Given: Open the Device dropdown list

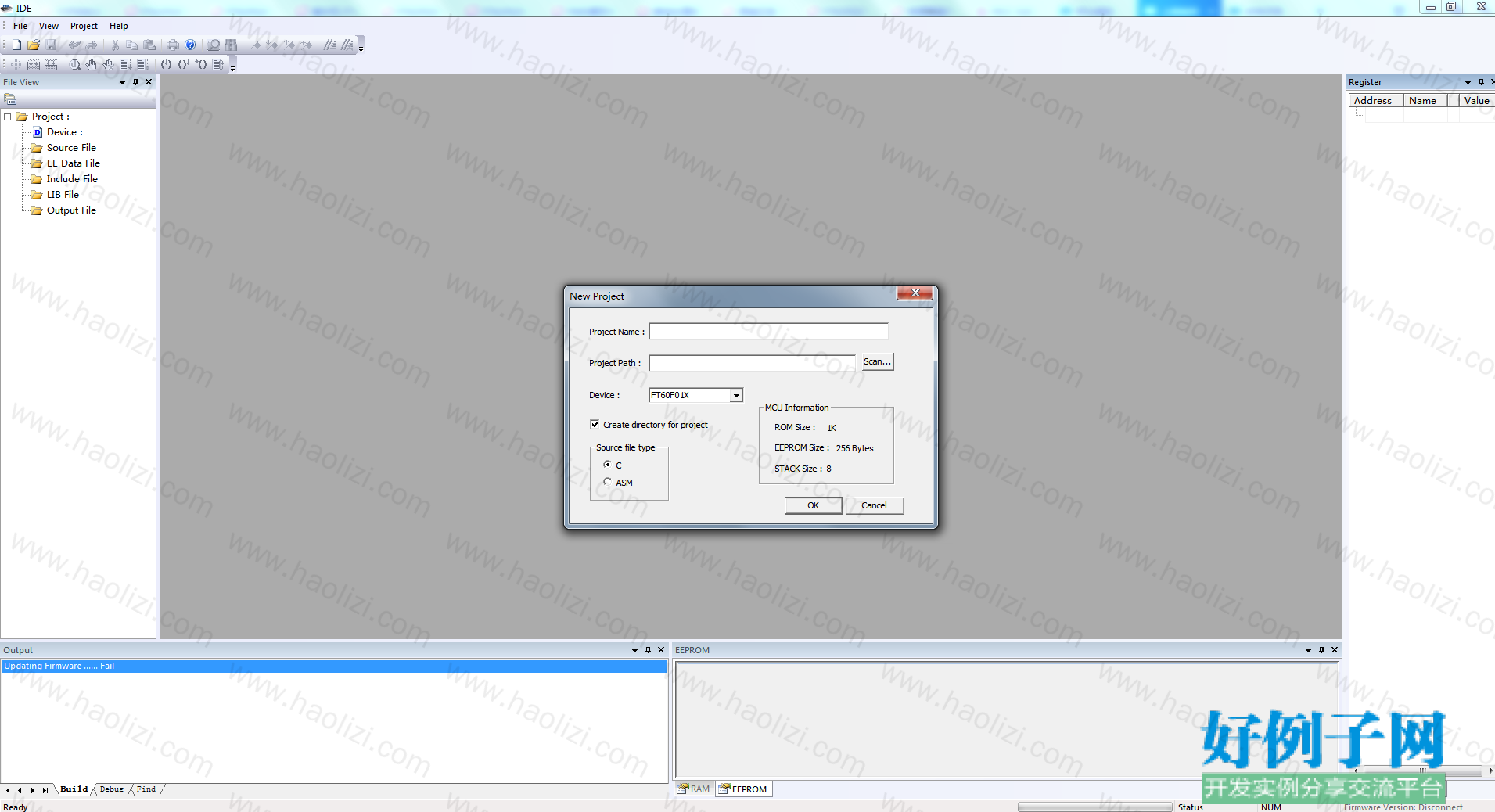Looking at the screenshot, I should click(x=736, y=396).
